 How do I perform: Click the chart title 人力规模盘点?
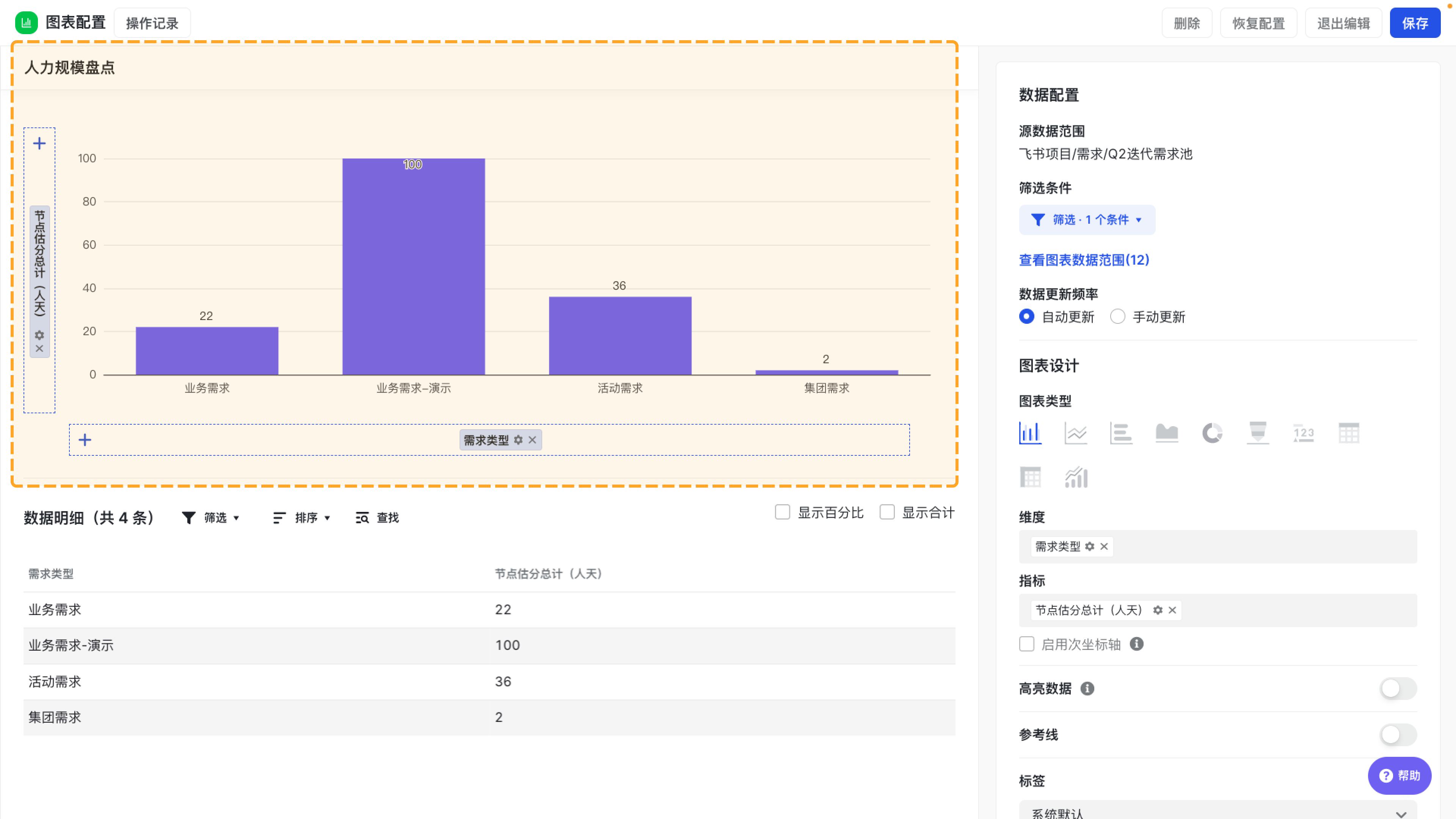click(x=69, y=68)
